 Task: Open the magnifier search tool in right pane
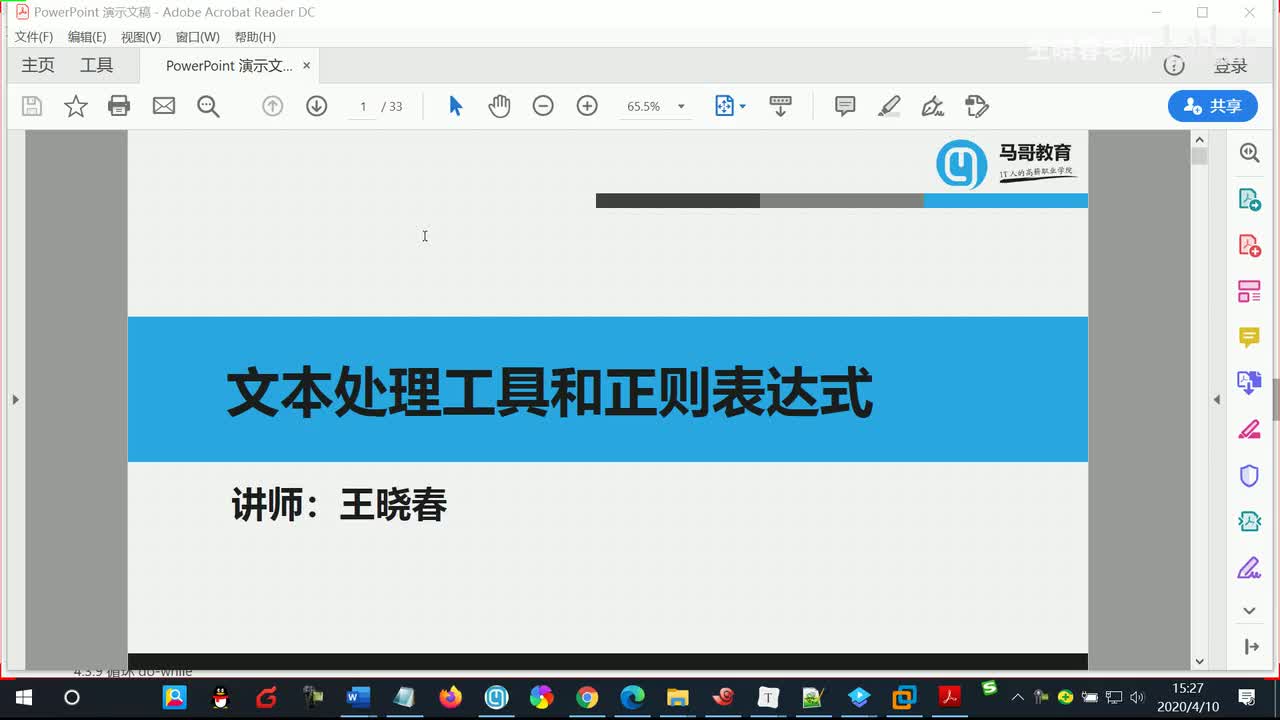point(1249,152)
